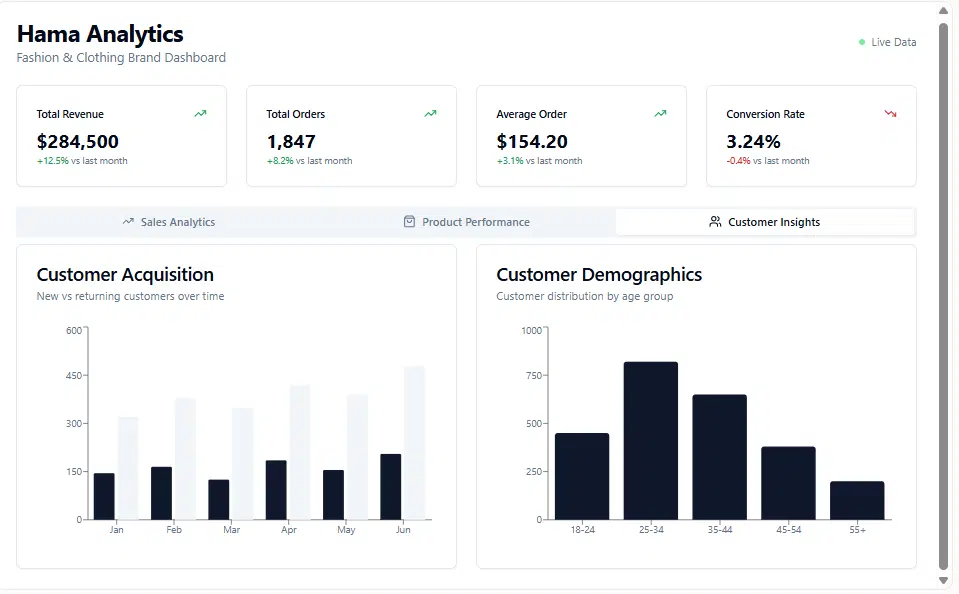The image size is (959, 594).
Task: Click the chart icon beside Sales Analytics
Action: coord(128,221)
